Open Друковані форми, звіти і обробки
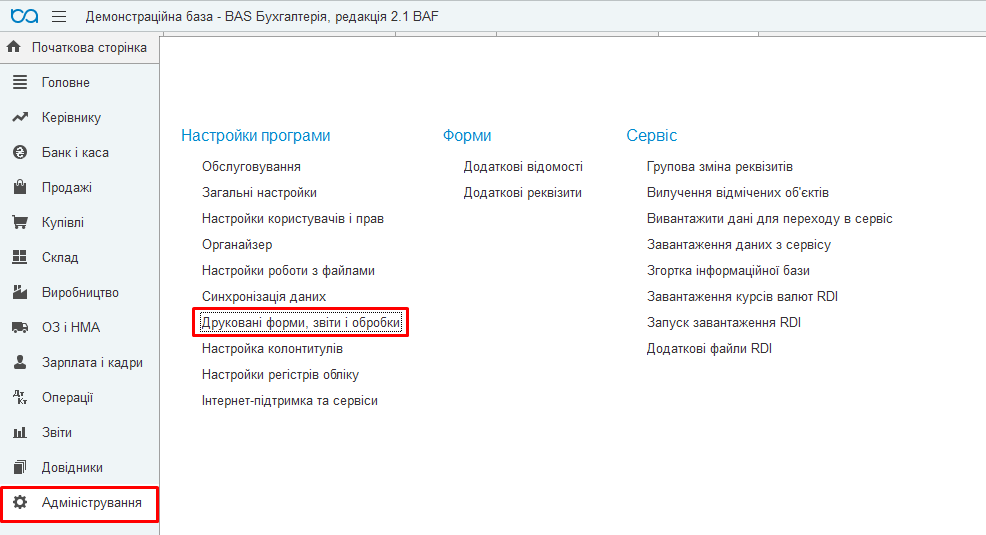 click(x=301, y=323)
